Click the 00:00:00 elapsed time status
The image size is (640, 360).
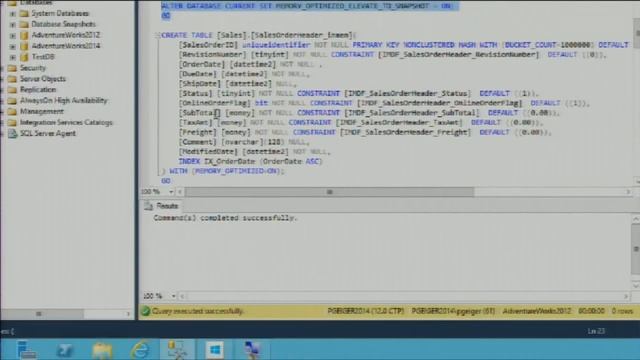tap(591, 311)
